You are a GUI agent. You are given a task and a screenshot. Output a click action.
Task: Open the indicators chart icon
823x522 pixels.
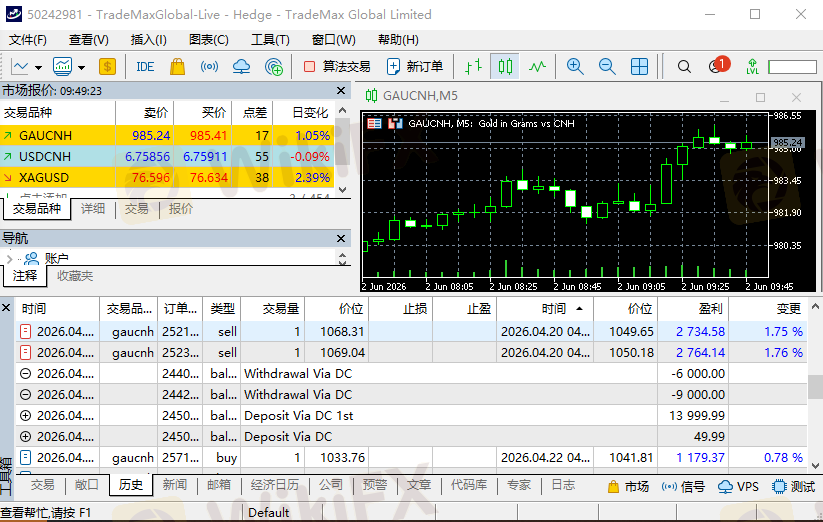coord(62,67)
